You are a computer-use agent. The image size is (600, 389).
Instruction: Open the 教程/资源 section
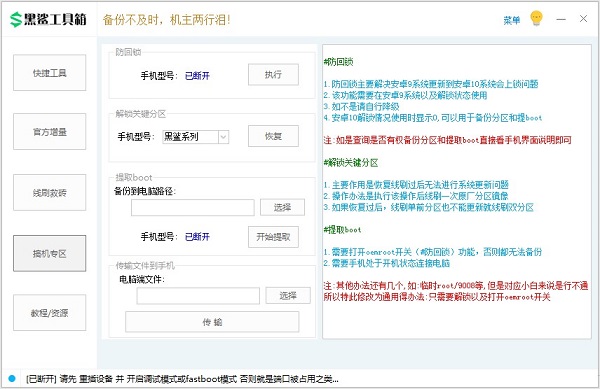49,313
